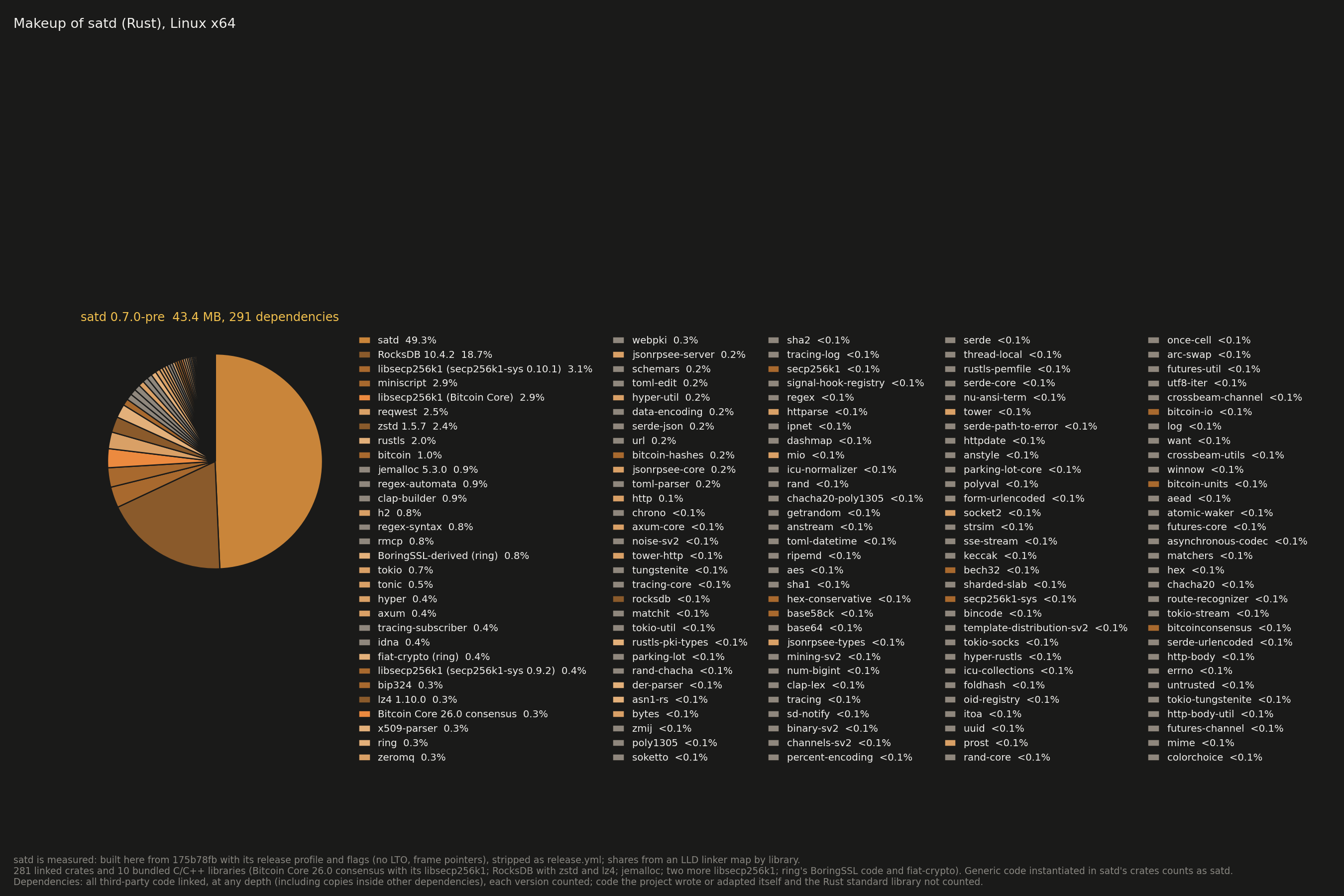
Task: Click legend text 'reqwest 2.5%'
Action: coord(413,412)
